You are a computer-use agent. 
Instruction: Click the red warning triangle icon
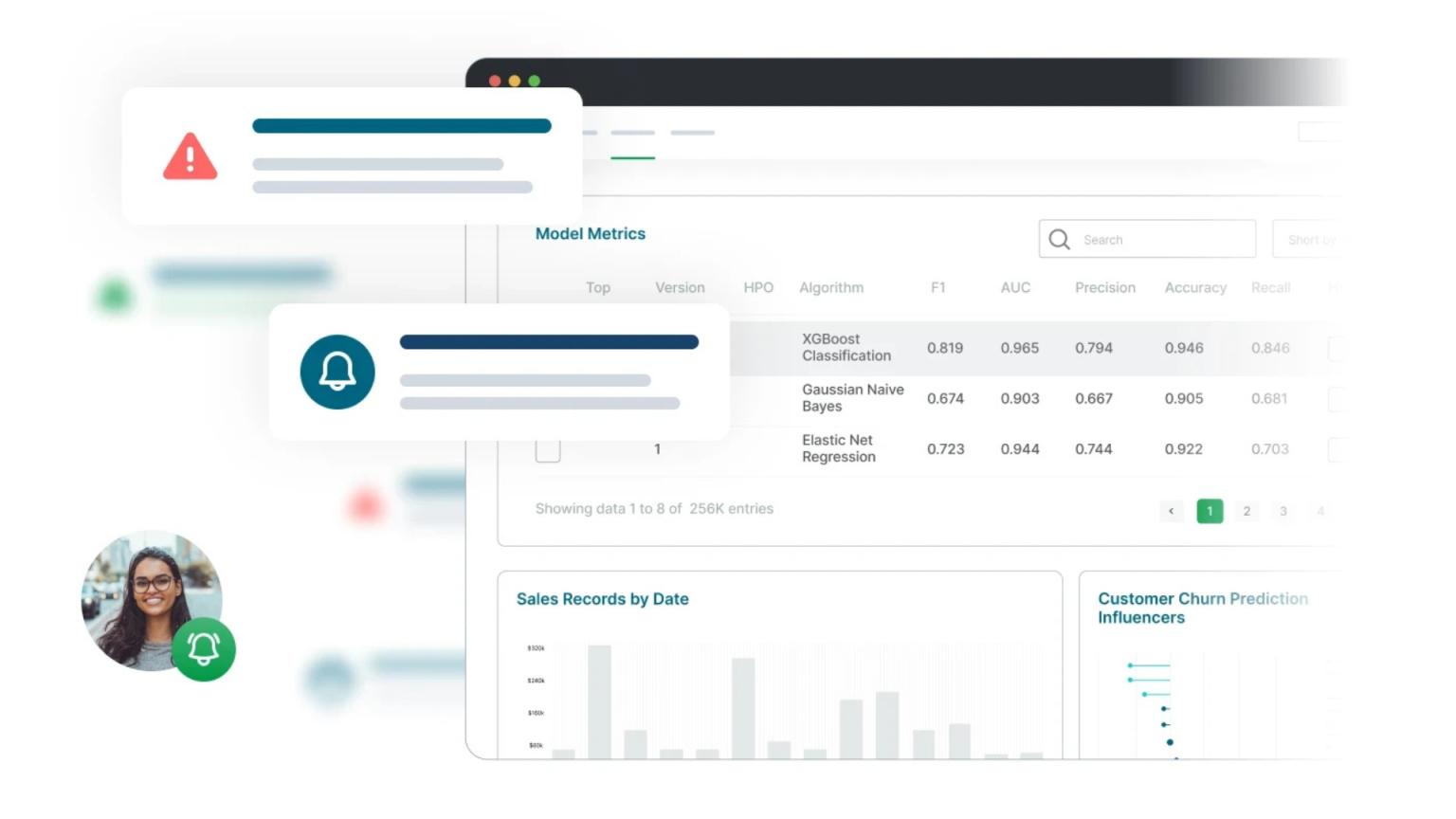coord(191,157)
